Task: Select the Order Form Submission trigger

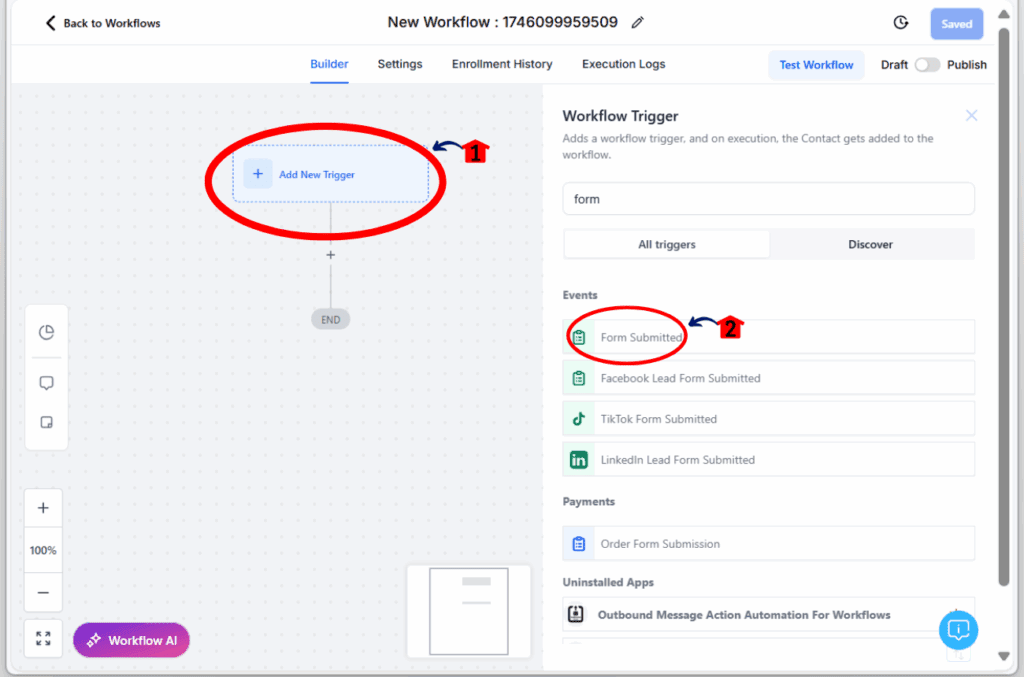Action: pyautogui.click(x=769, y=544)
